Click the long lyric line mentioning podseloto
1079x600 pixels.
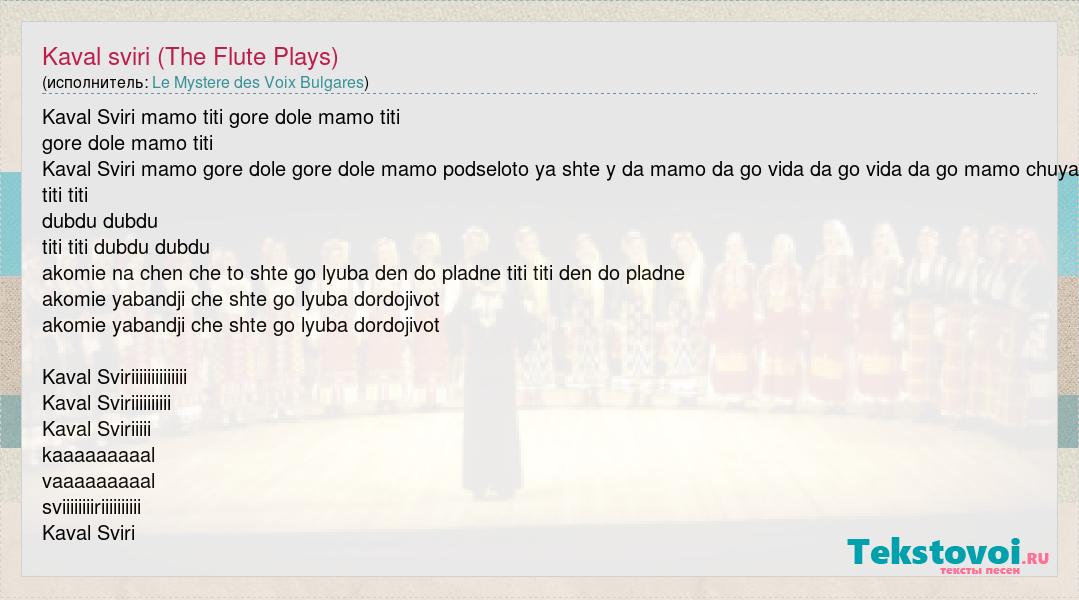pos(560,169)
